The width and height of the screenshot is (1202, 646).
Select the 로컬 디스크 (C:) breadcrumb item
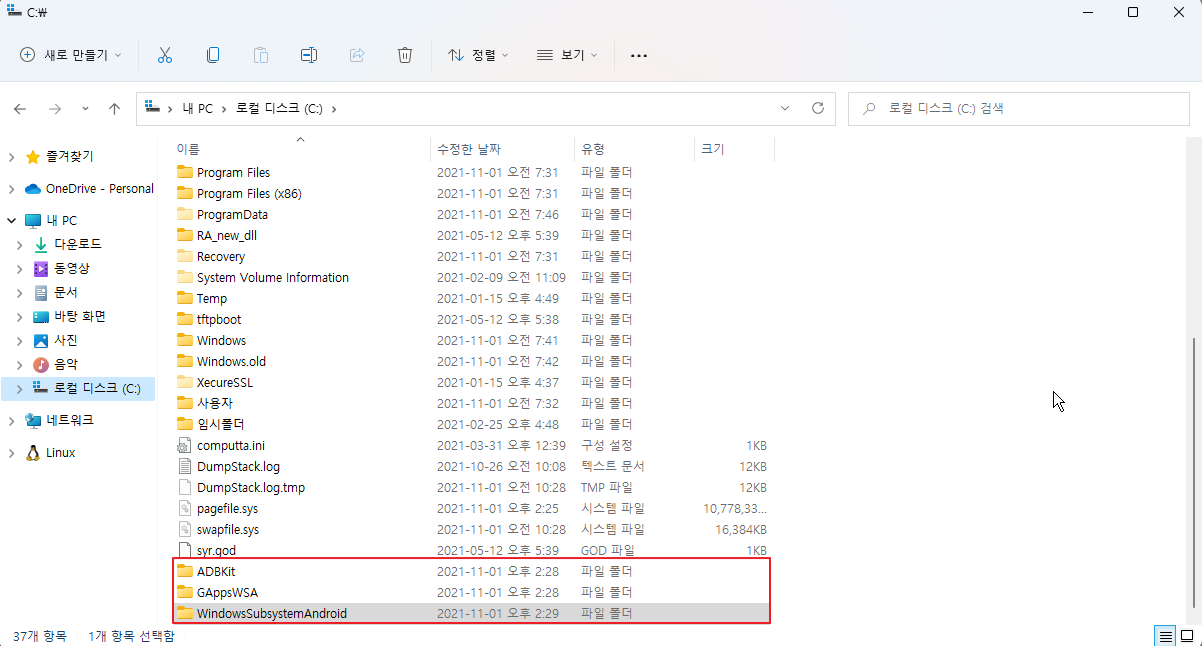coord(281,108)
